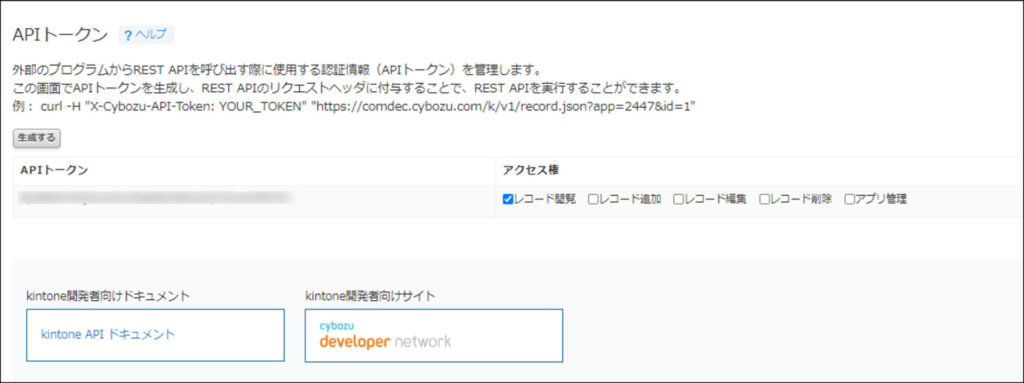Click the アプリ管理 label text
Image resolution: width=1024 pixels, height=383 pixels.
(881, 199)
